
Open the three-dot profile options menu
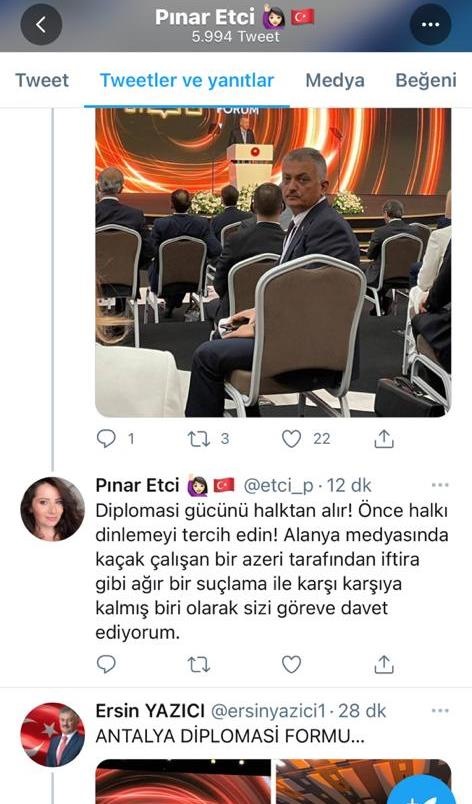(x=430, y=25)
